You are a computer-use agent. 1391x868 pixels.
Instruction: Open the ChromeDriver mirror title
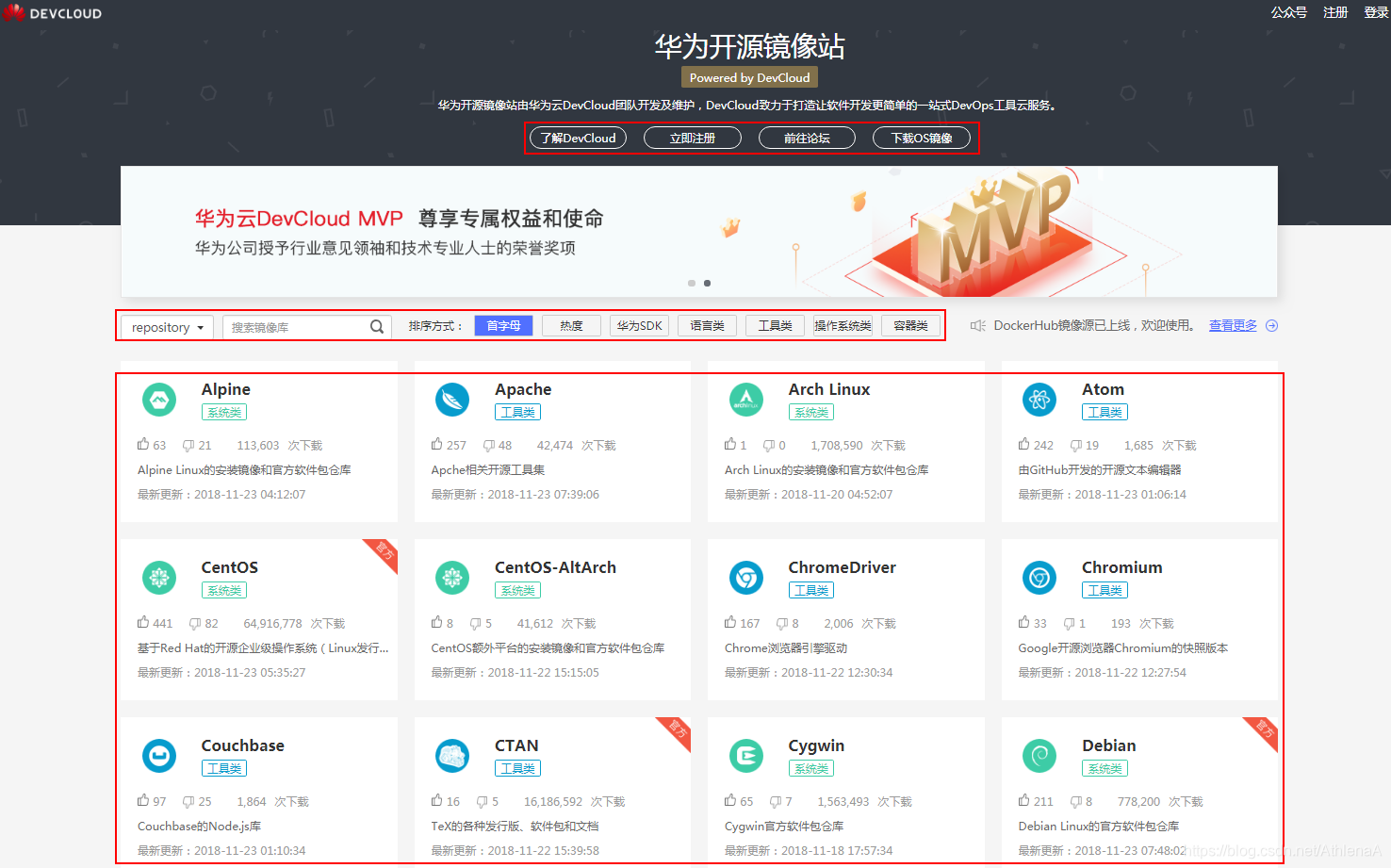843,567
